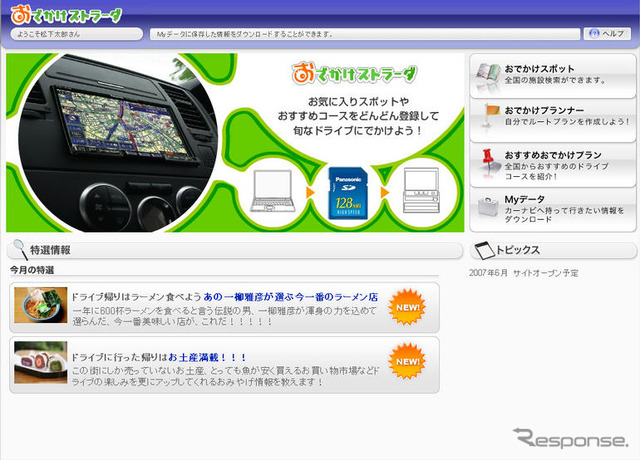Click the red pushpin icon for おすすめおでかけプラン

click(488, 162)
